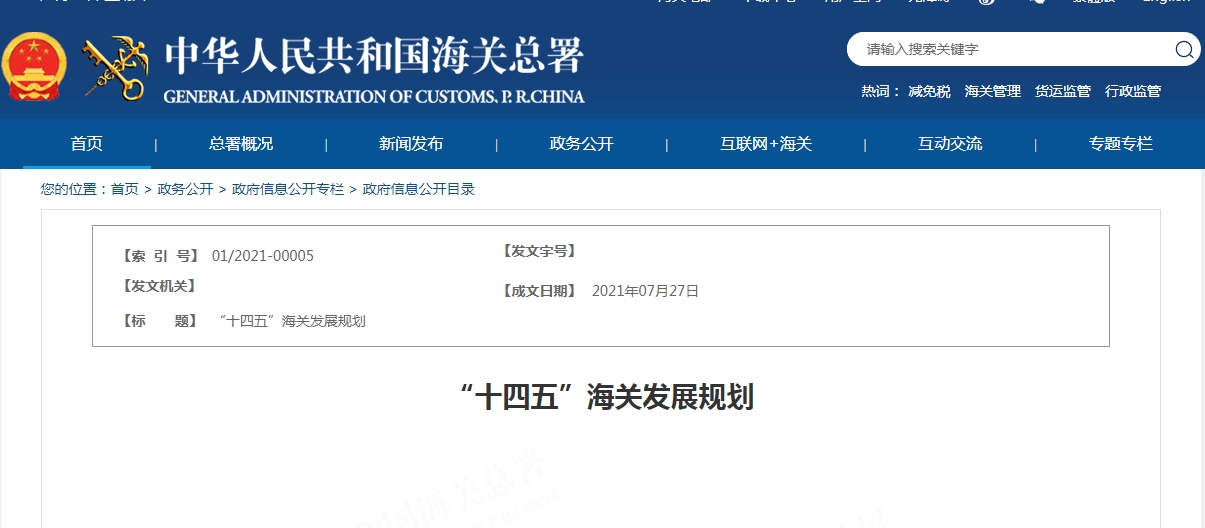
Task: Select hot word 货运监管
Action: [1063, 91]
